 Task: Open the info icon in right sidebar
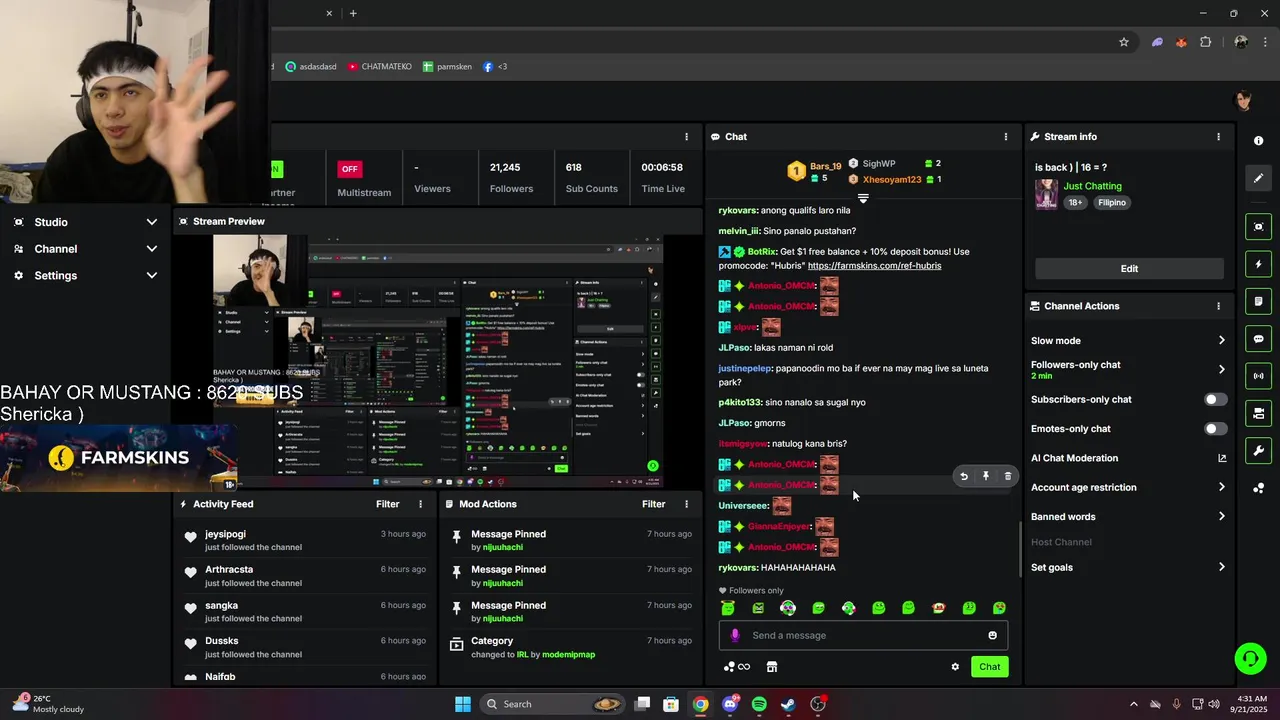[1259, 141]
